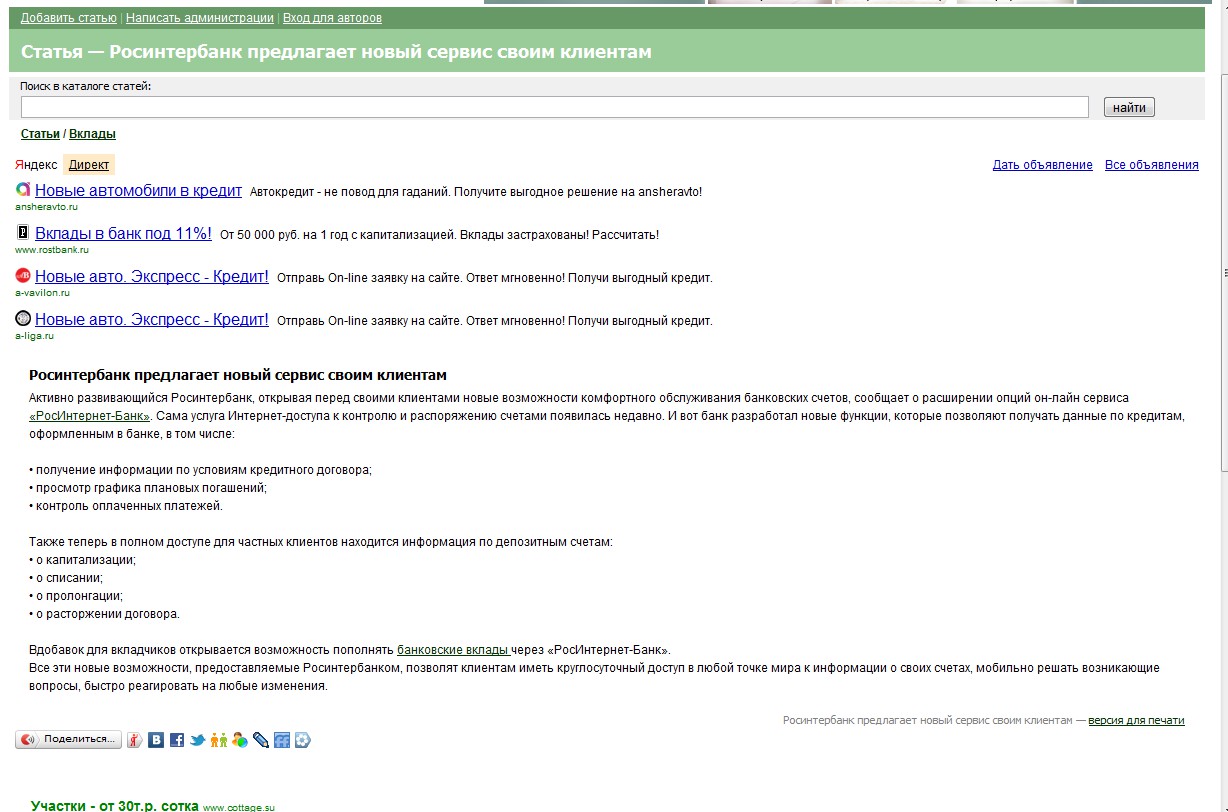1228x812 pixels.
Task: Click the найти search button
Action: (x=1129, y=107)
